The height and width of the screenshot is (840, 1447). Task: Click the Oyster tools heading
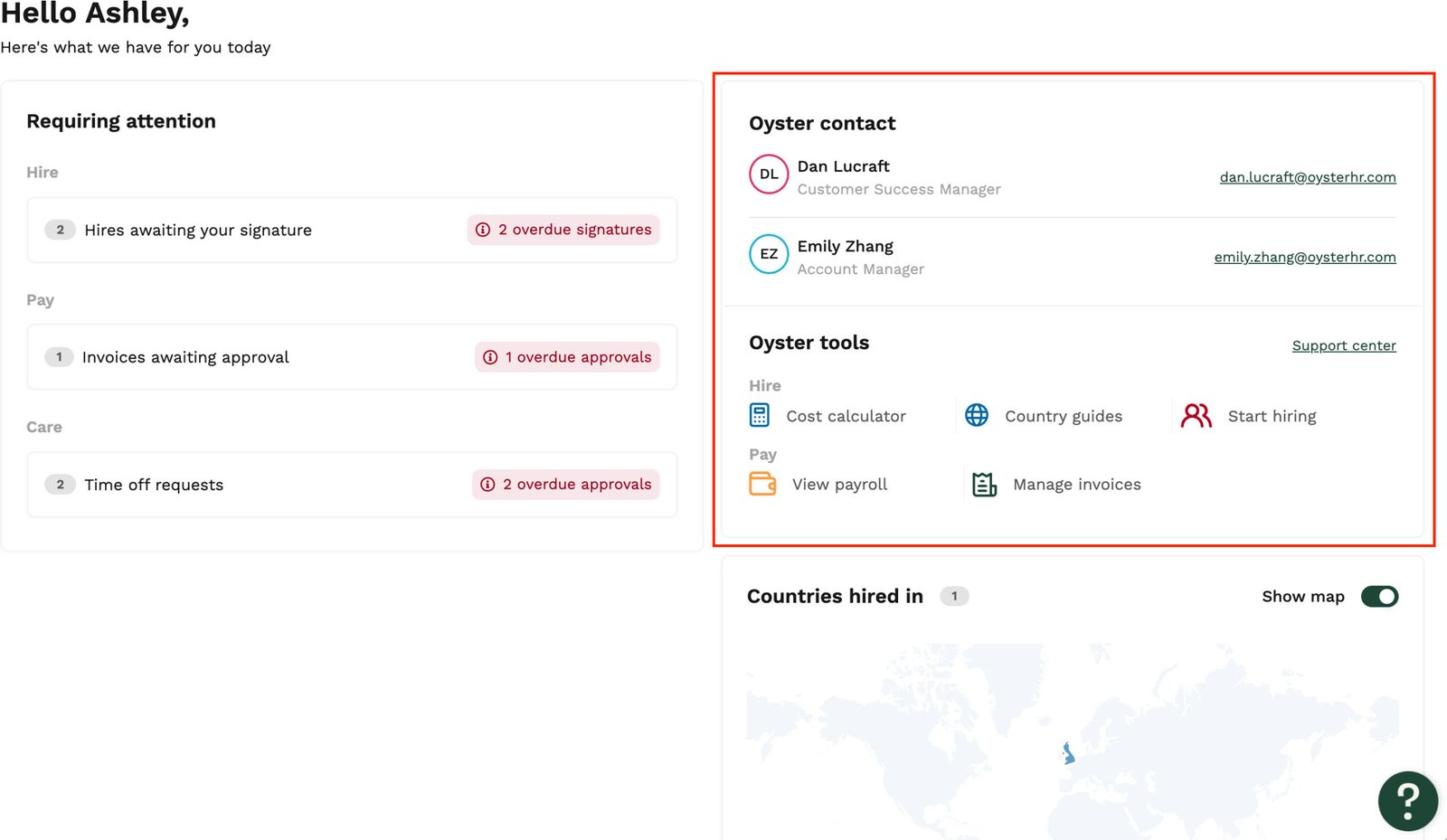tap(809, 343)
